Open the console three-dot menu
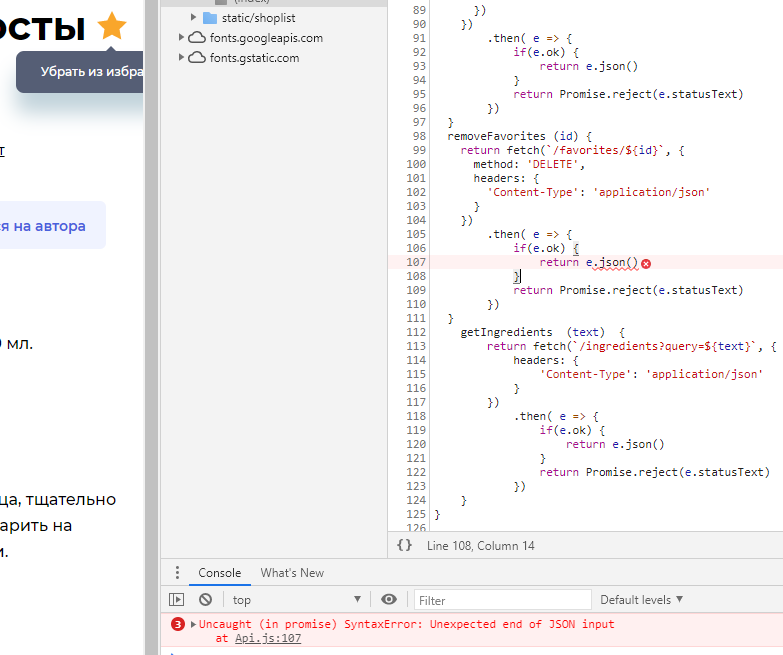Viewport: 783px width, 655px height. (x=177, y=573)
